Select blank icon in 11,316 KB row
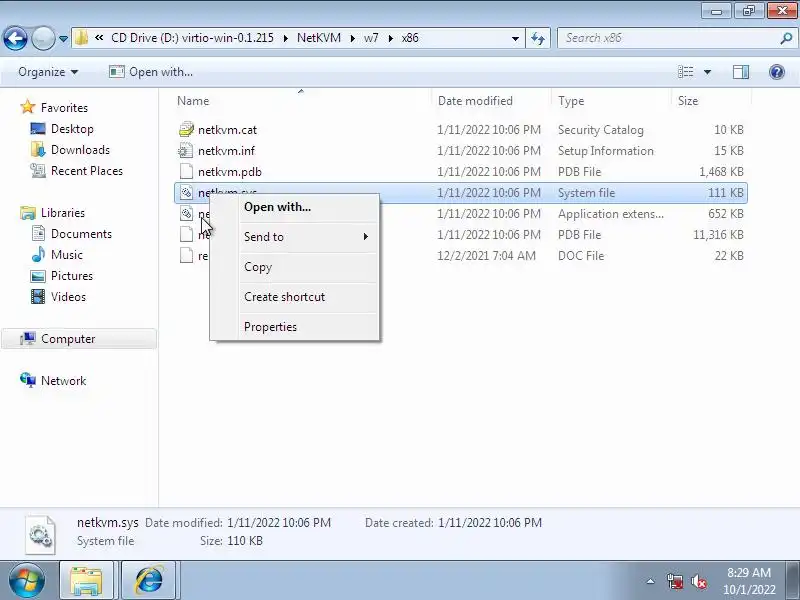The image size is (800, 600). (x=186, y=234)
